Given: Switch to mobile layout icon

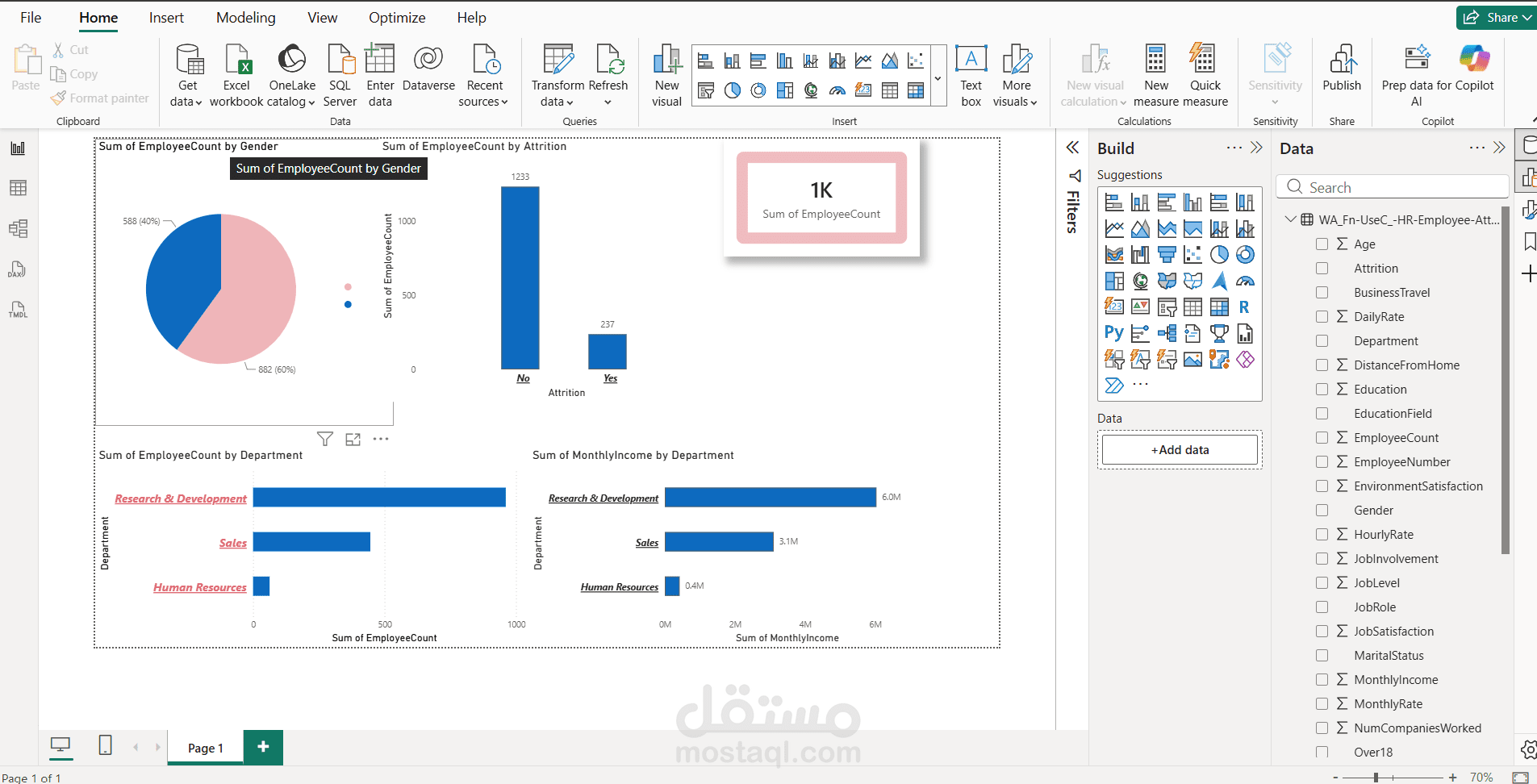Looking at the screenshot, I should [105, 745].
